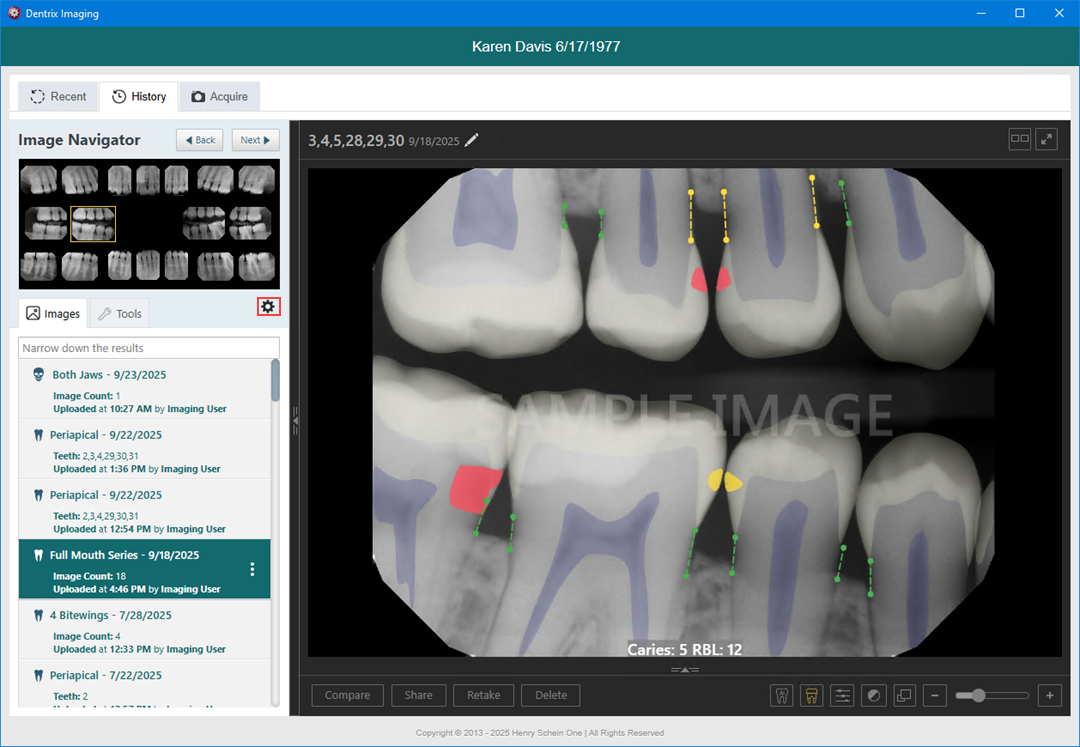1080x747 pixels.
Task: Click the contrast half-circle icon
Action: click(874, 695)
